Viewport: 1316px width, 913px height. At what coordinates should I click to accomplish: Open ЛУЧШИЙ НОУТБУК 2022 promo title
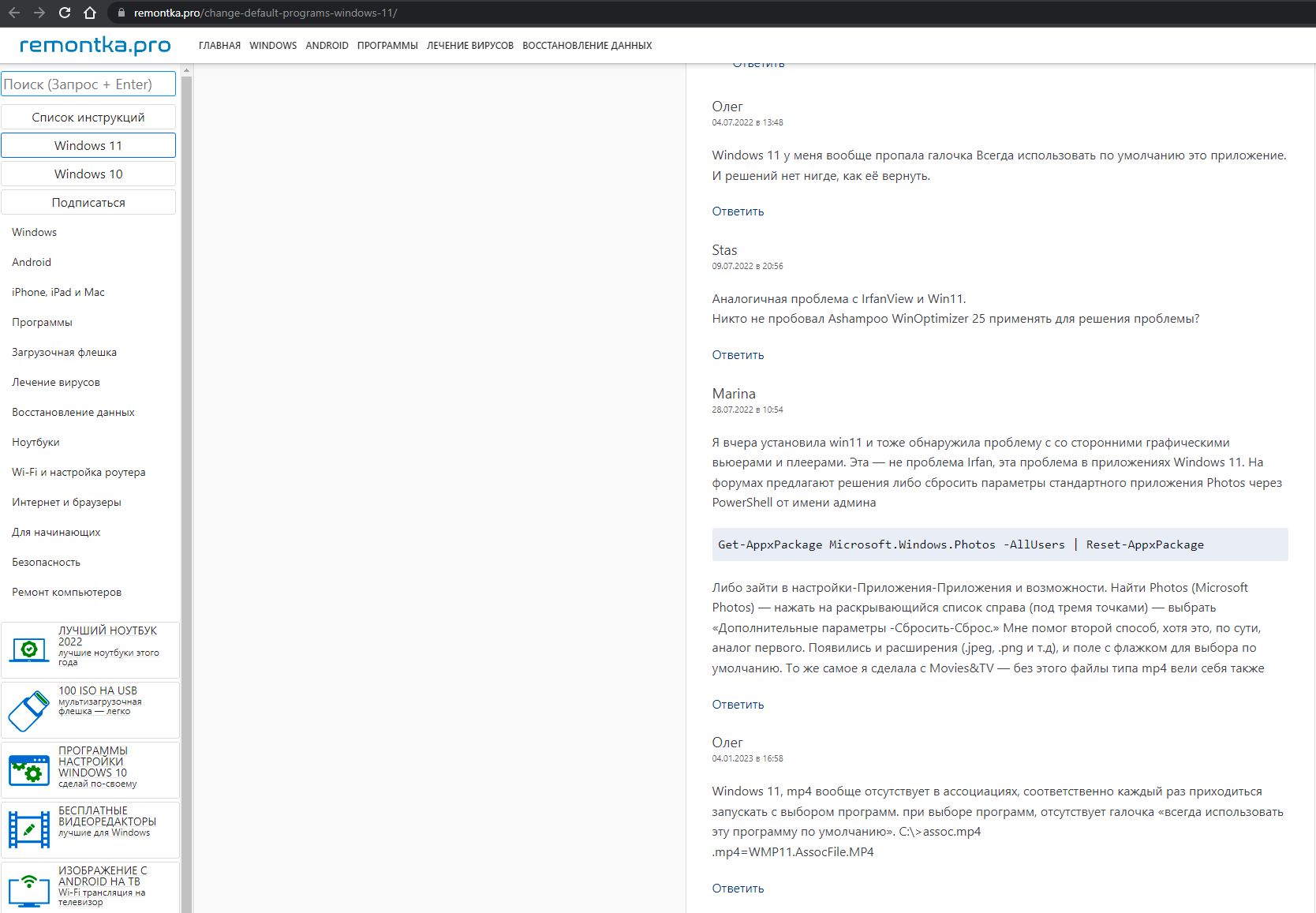tap(107, 636)
